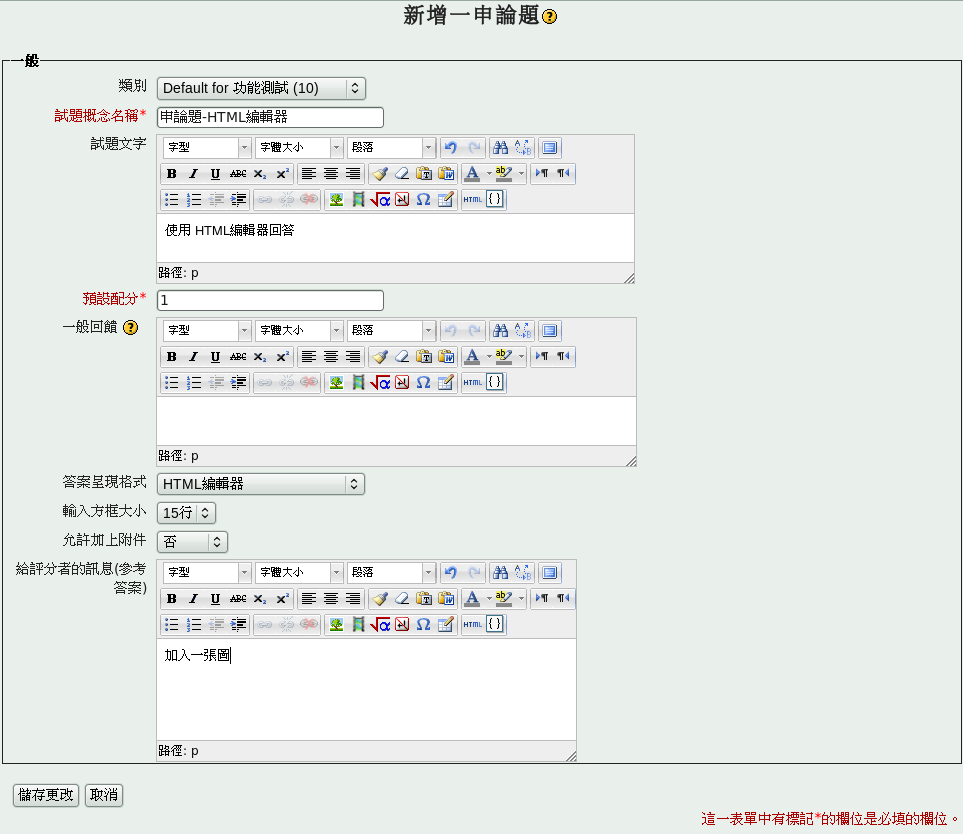Open 字型 font dropdown in 試題文字 editor
Screen dimensions: 963x834
(207, 148)
